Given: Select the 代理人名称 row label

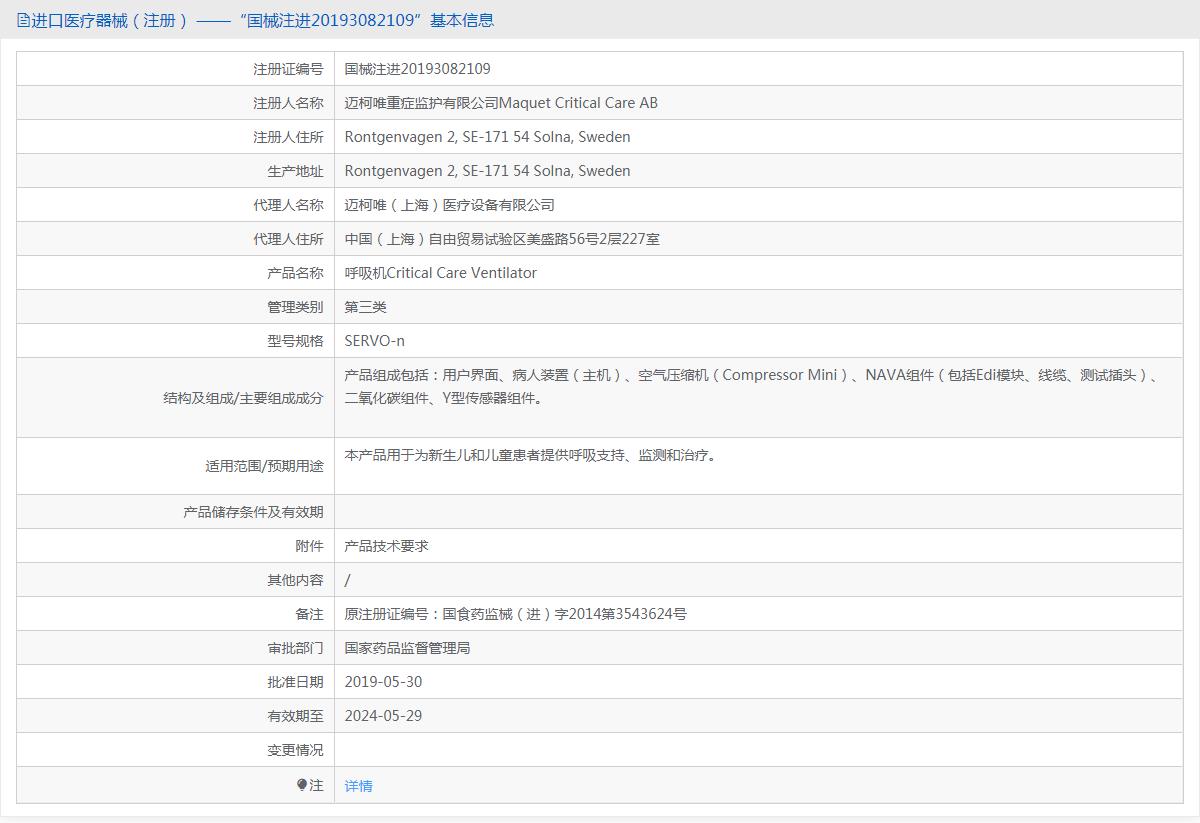Looking at the screenshot, I should [288, 205].
